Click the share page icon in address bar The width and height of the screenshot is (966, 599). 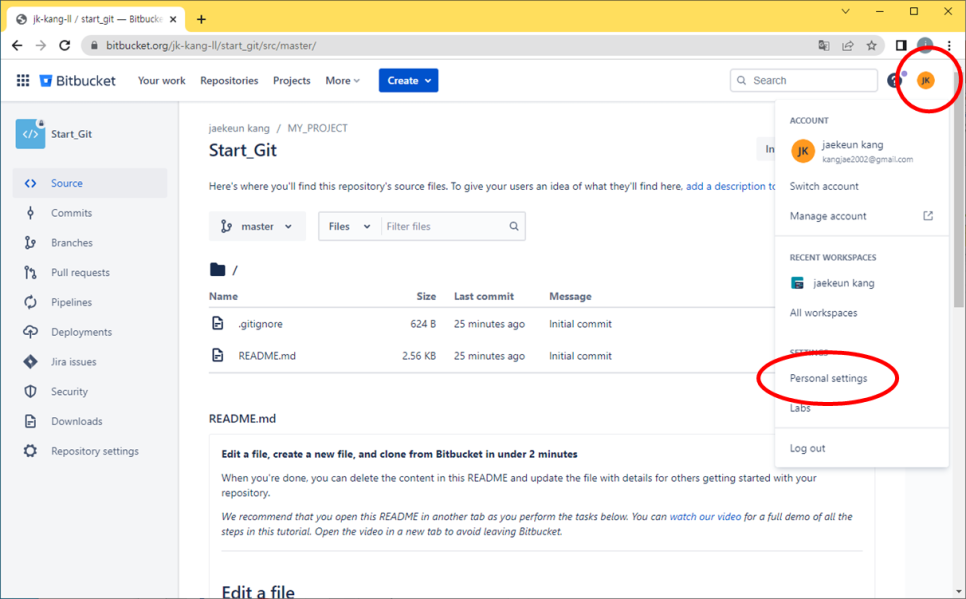[848, 45]
